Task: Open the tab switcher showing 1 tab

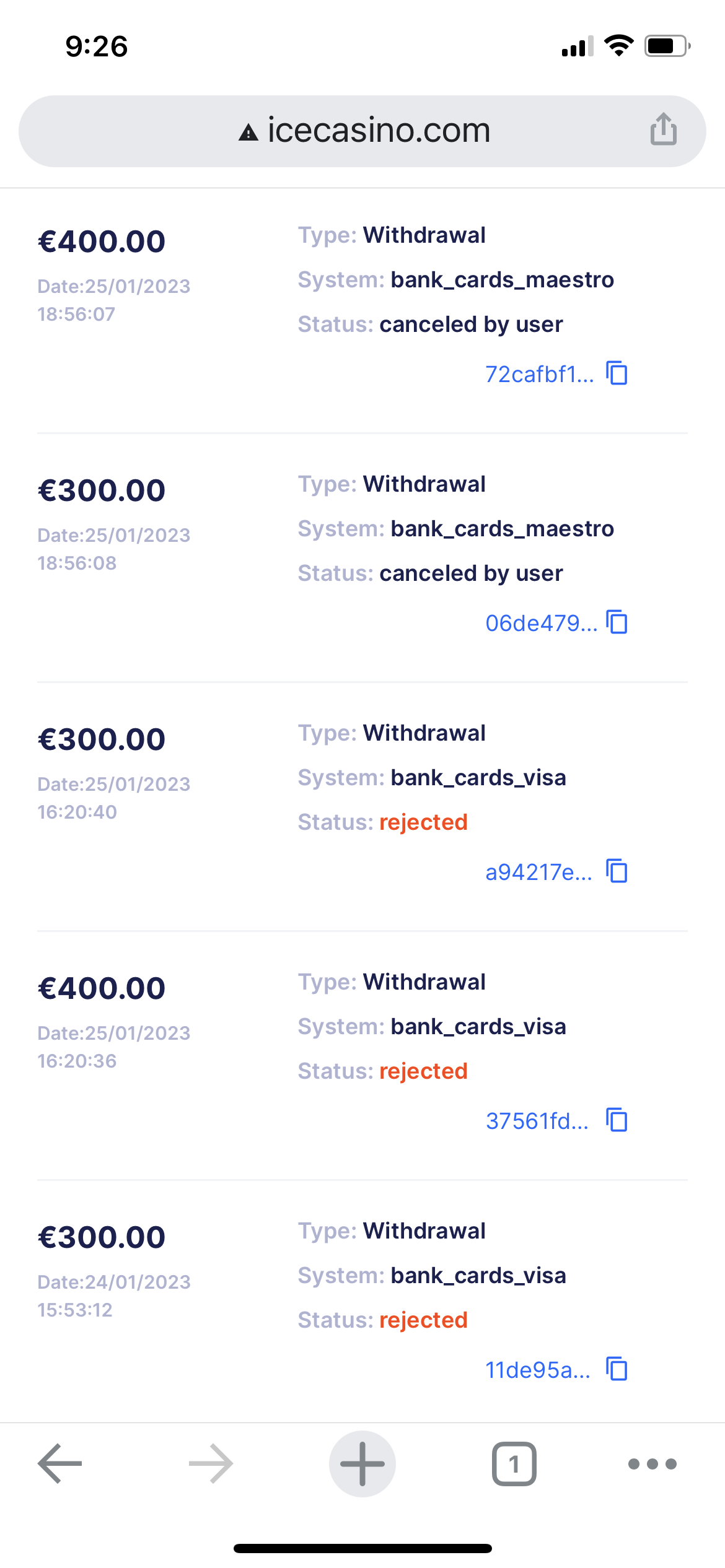Action: (x=514, y=1464)
